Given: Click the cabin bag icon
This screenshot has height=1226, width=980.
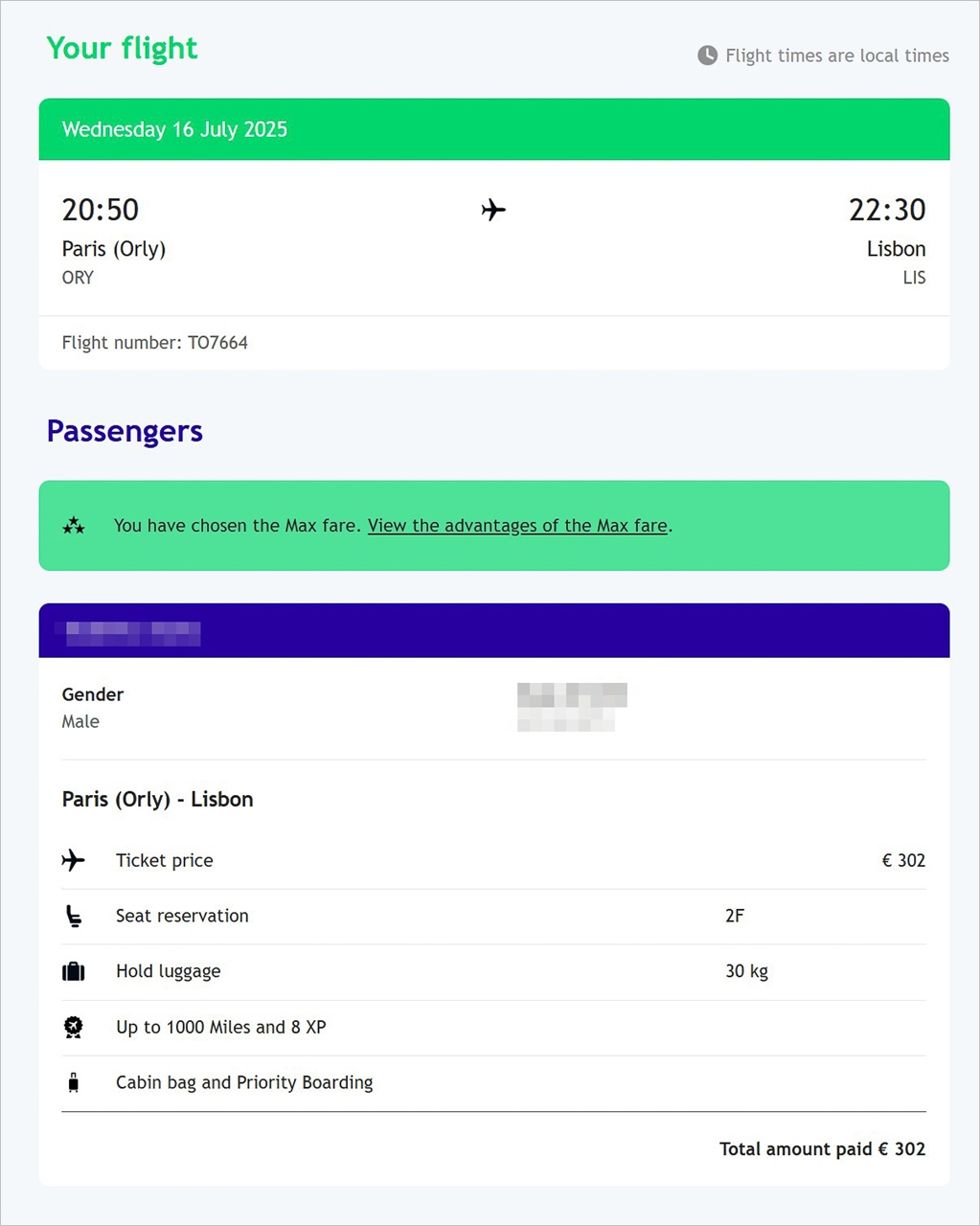Looking at the screenshot, I should click(74, 1083).
